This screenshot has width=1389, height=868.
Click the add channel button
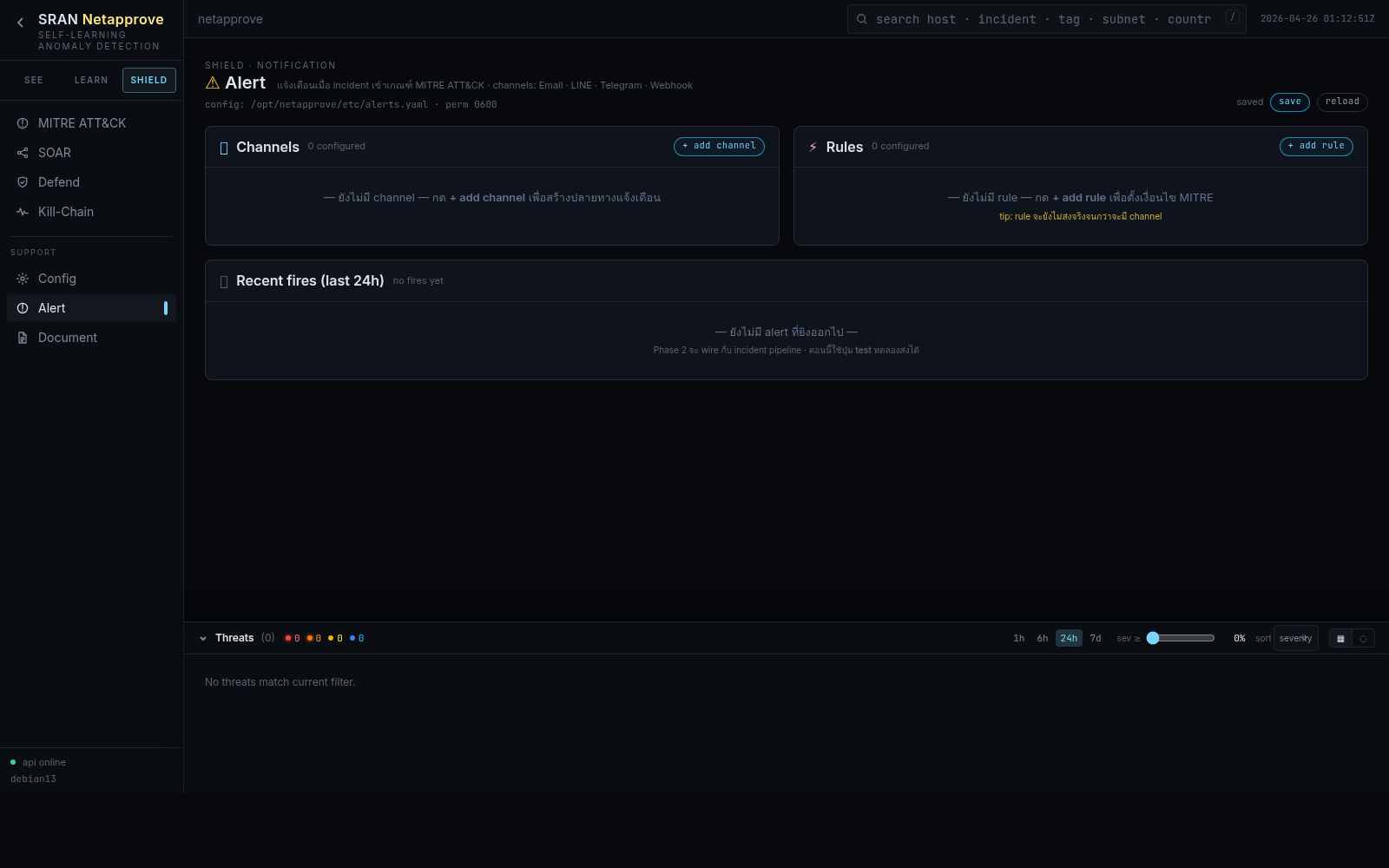point(719,147)
